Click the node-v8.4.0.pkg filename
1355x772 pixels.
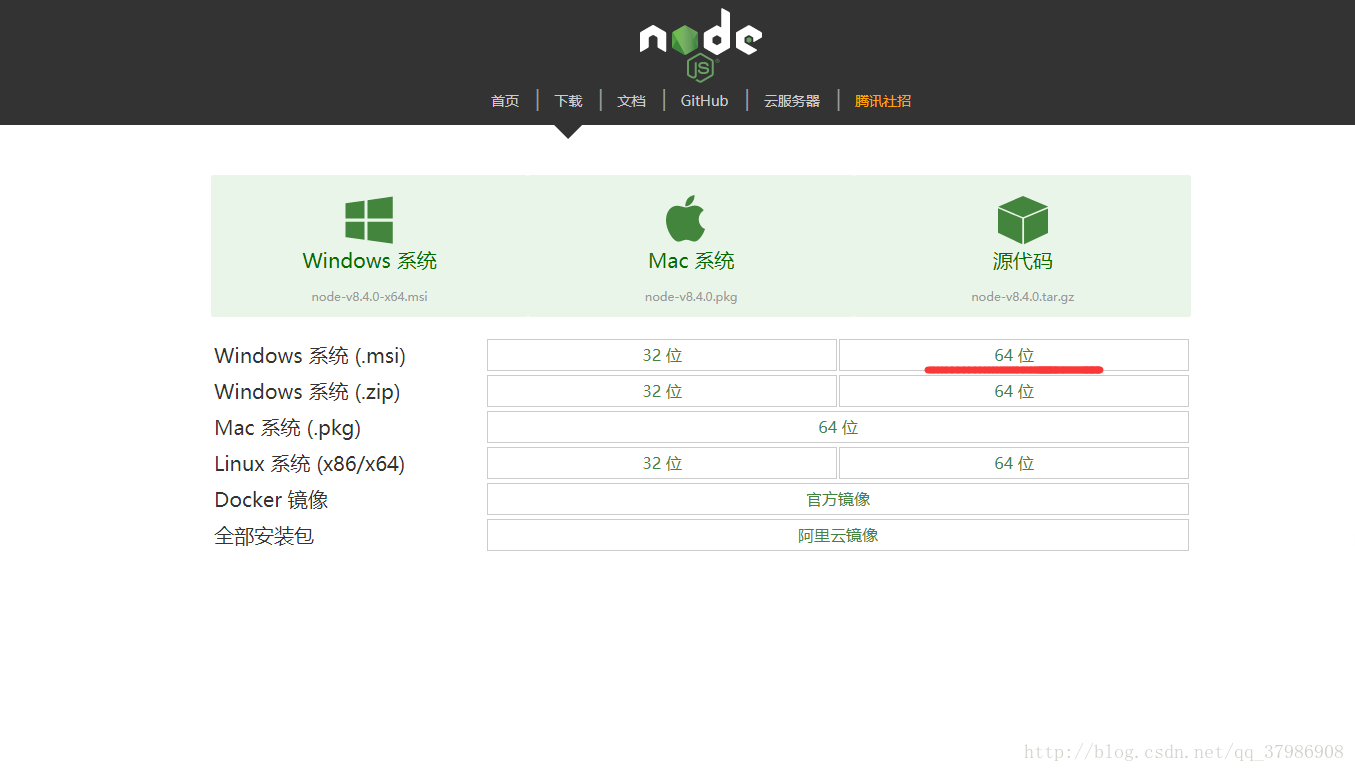[x=691, y=297]
